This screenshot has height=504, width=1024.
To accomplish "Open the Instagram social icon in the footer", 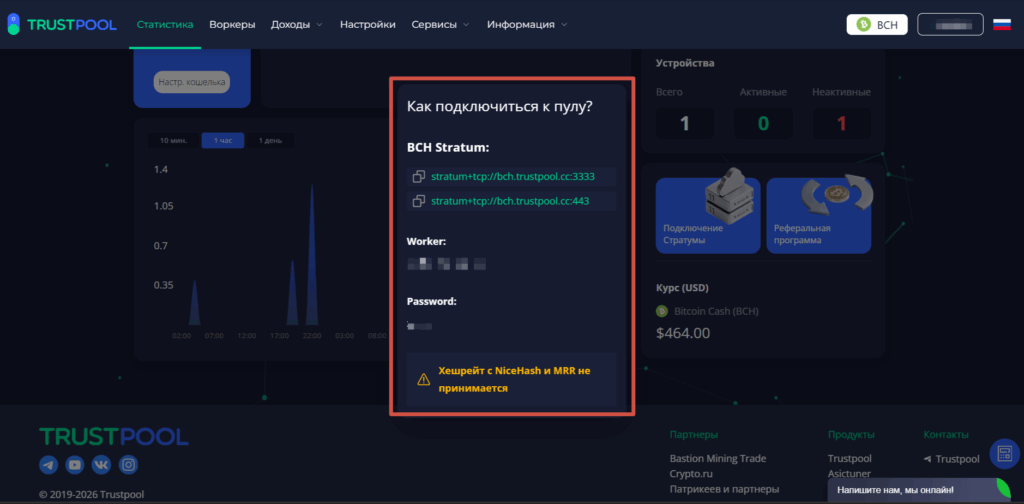I will 129,465.
